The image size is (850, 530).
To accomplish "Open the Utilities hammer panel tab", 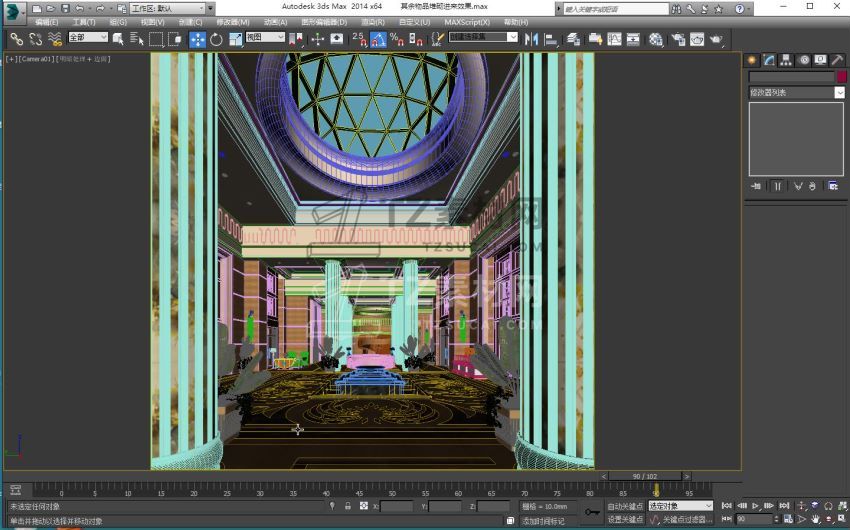I will [837, 60].
